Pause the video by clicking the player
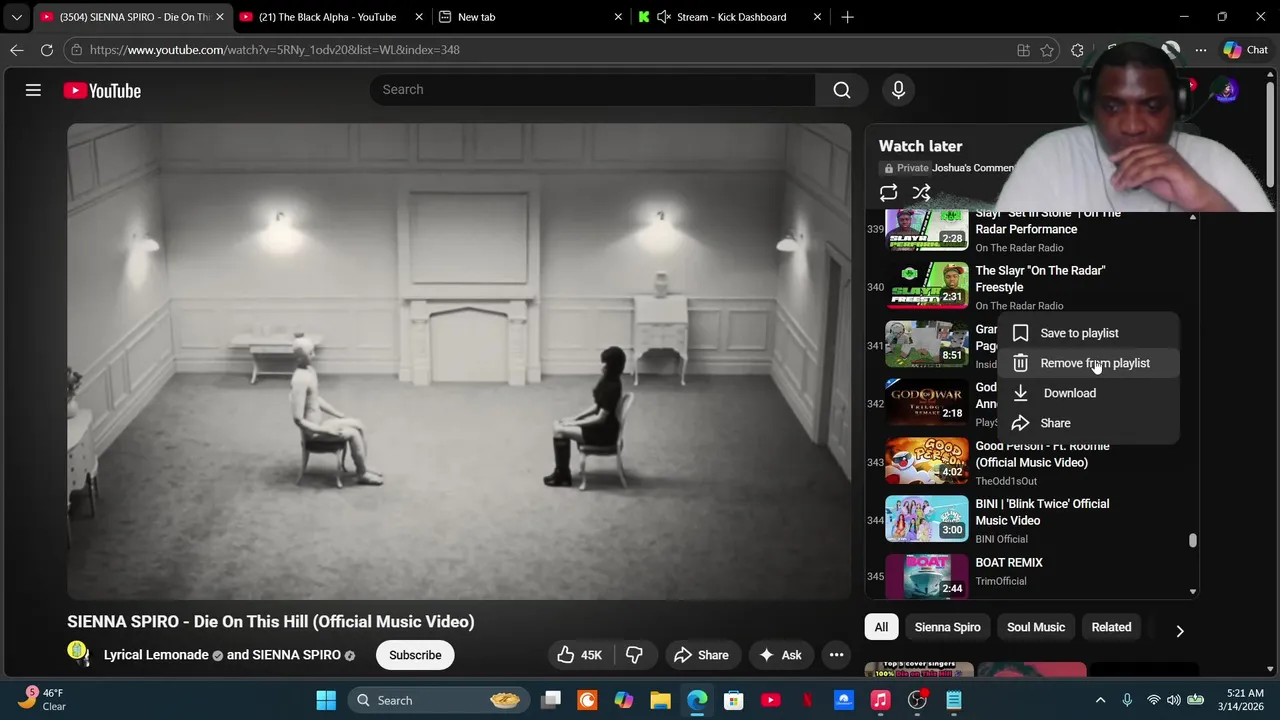The image size is (1280, 720). [459, 361]
